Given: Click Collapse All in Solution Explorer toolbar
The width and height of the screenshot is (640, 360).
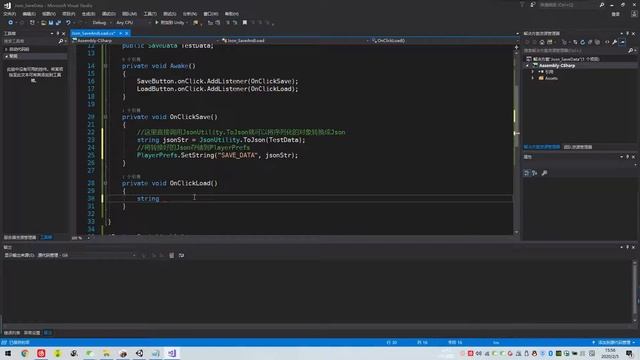Looking at the screenshot, I should click(x=590, y=42).
